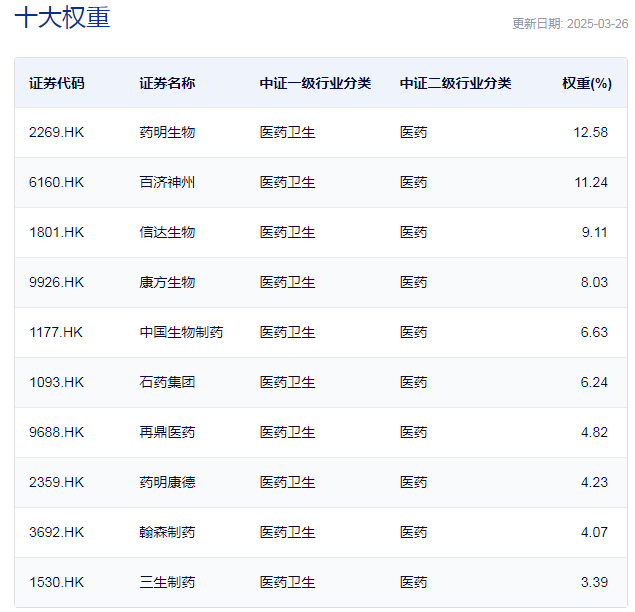Click weight value 4.07

pos(594,532)
